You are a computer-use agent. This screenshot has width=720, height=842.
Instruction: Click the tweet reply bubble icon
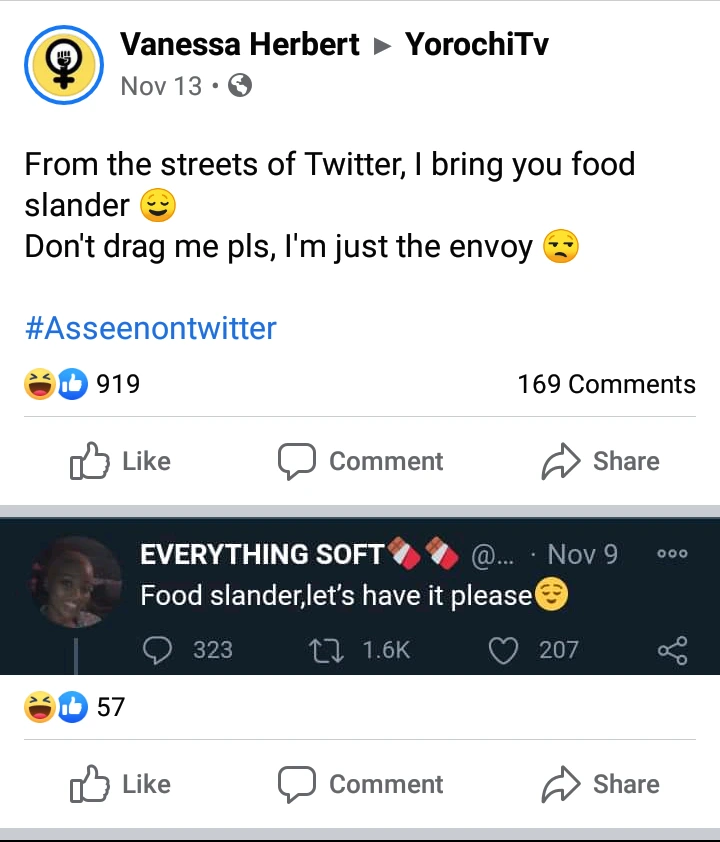tap(158, 650)
